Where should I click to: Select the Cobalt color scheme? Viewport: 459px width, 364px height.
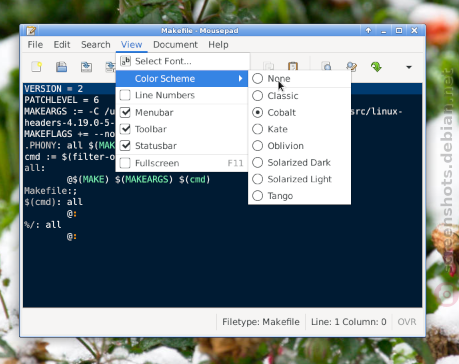[x=299, y=112]
